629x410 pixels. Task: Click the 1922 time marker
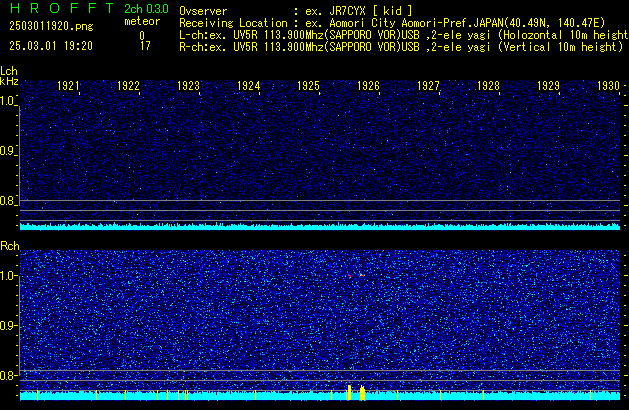[128, 86]
